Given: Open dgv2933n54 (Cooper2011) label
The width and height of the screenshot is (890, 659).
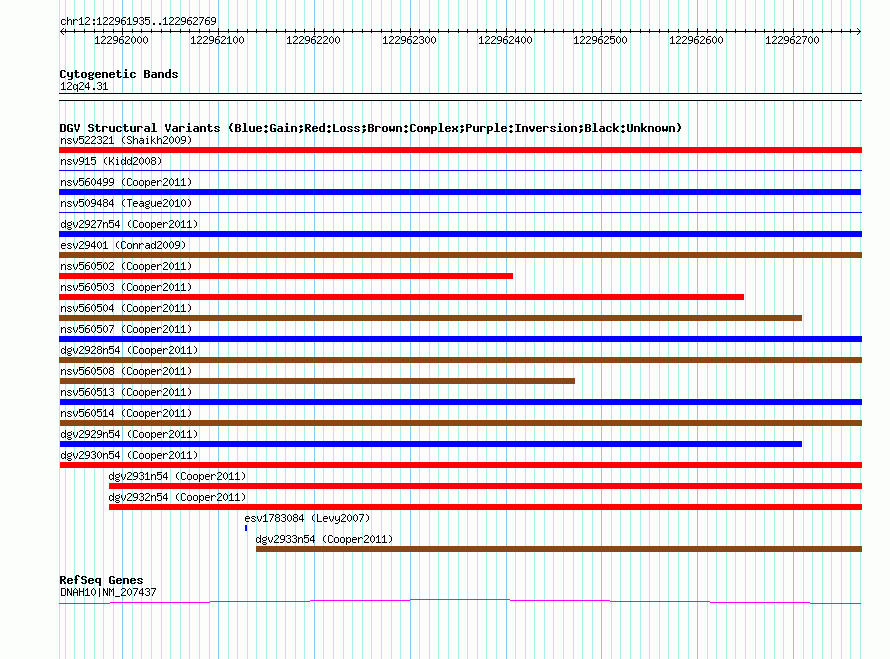Looking at the screenshot, I should (324, 539).
